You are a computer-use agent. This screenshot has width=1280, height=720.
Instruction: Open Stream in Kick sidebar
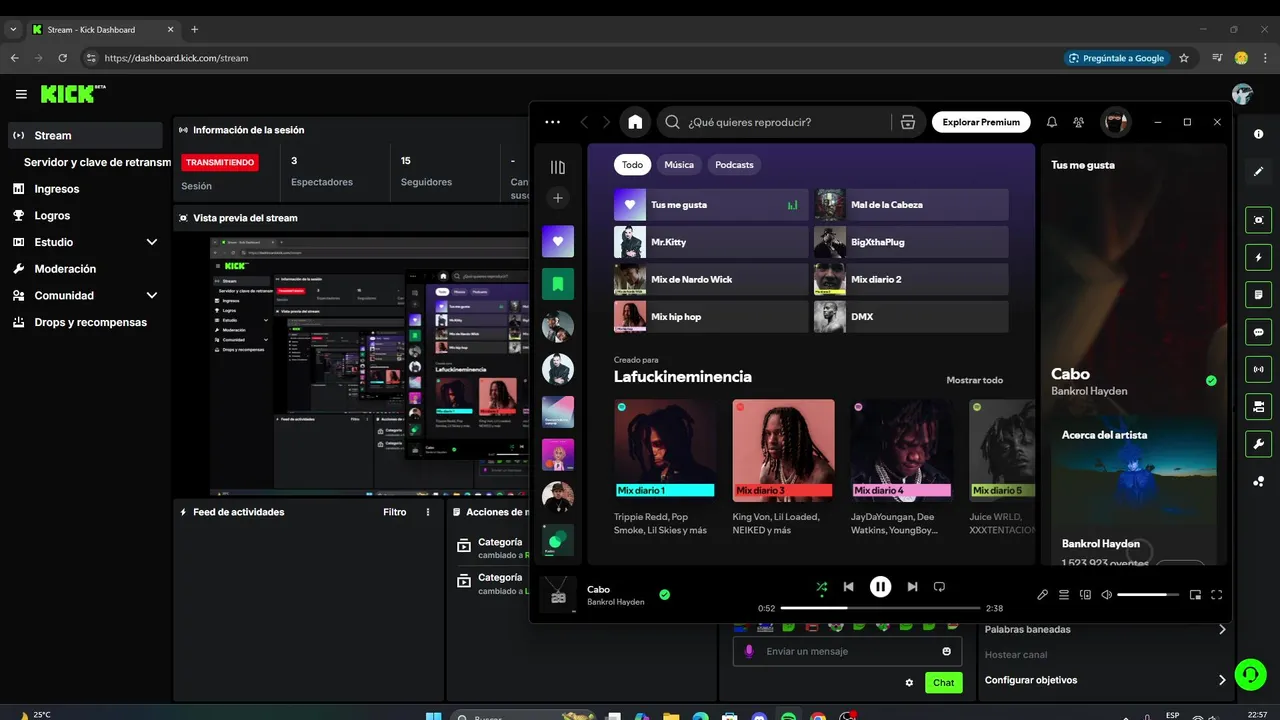pyautogui.click(x=85, y=135)
